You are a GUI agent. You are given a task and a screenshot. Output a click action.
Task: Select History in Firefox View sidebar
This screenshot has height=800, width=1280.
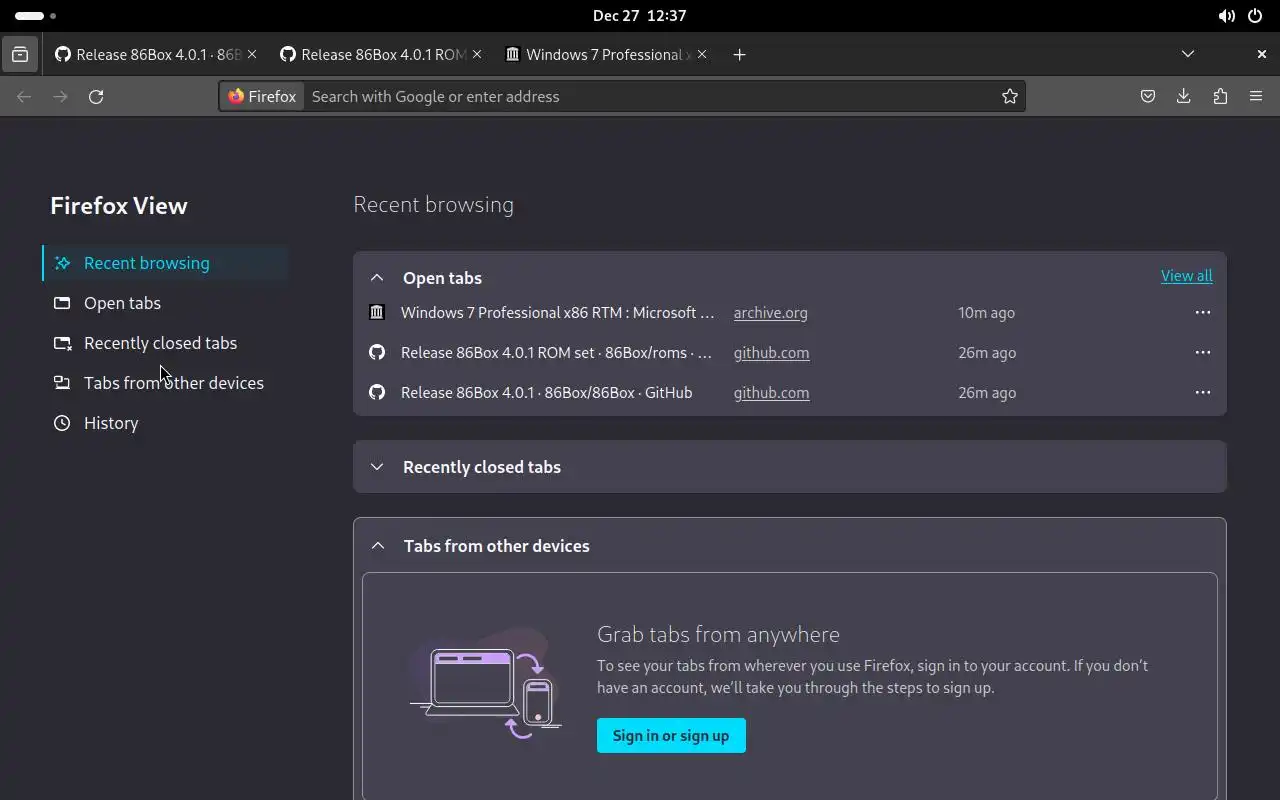click(x=111, y=423)
